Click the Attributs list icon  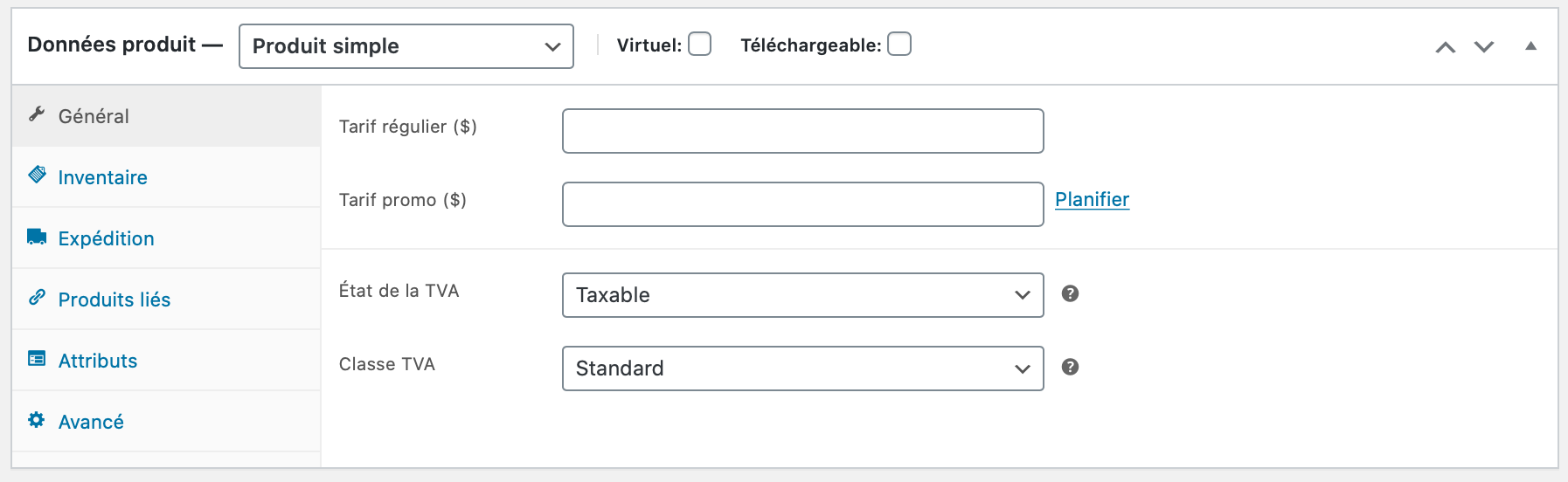pyautogui.click(x=37, y=359)
